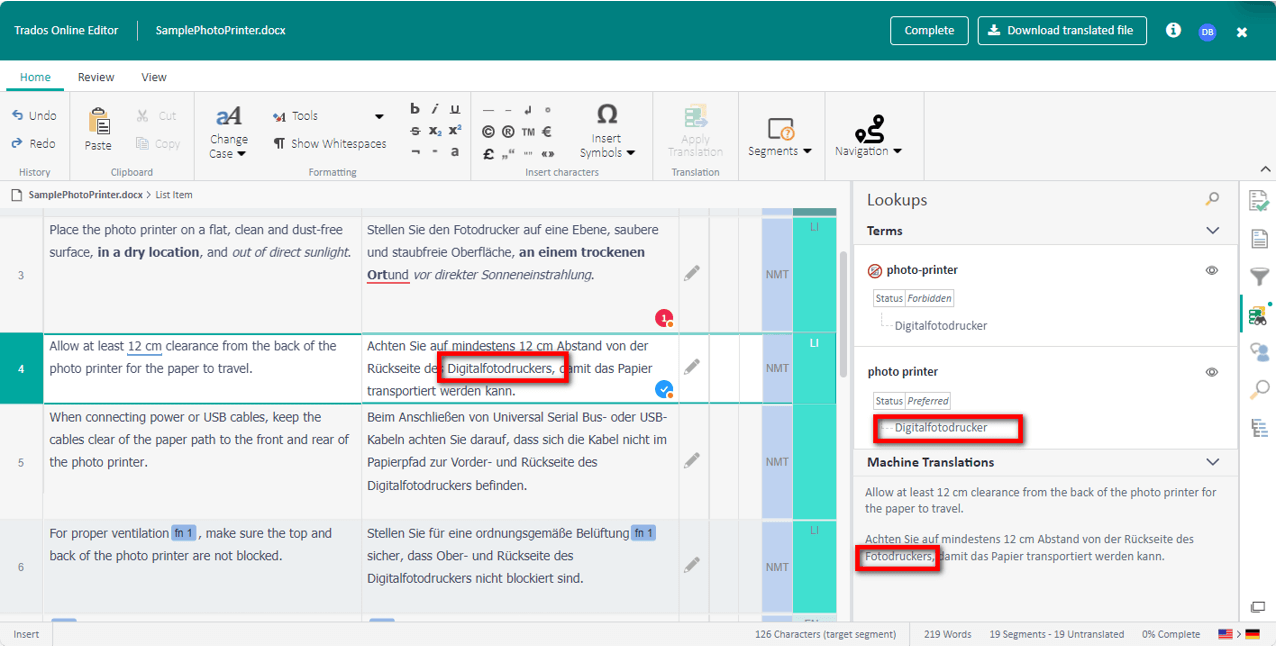This screenshot has height=646, width=1276.
Task: Click the info icon in top bar
Action: 1173,31
